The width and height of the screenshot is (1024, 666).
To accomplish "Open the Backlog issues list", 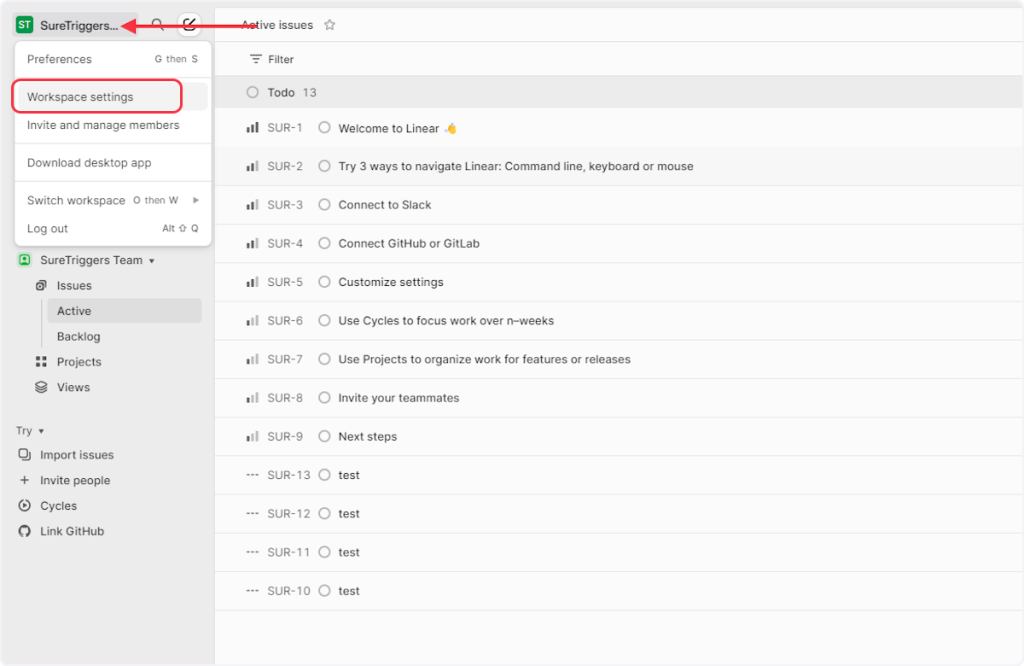I will pos(78,337).
